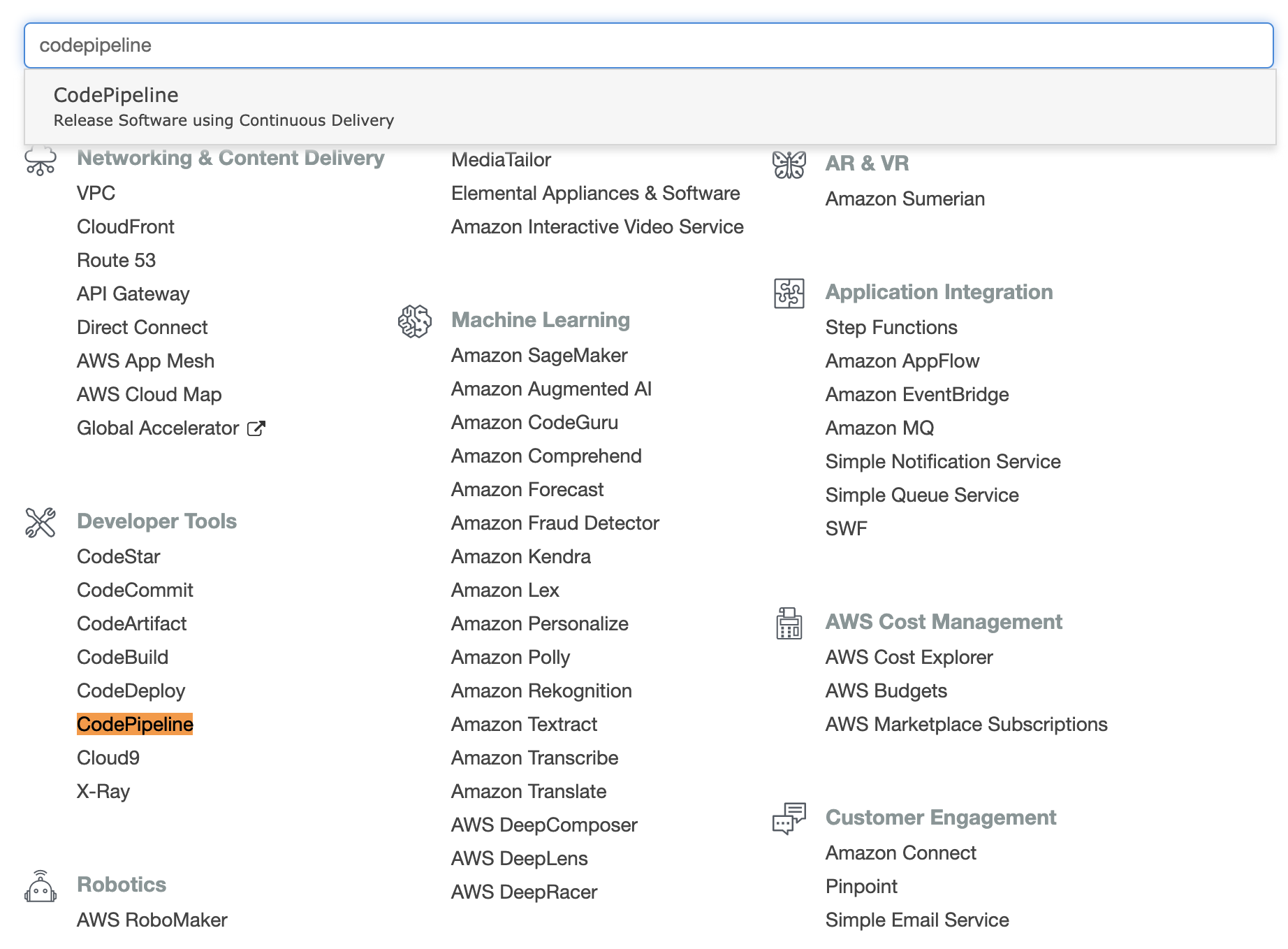
Task: Open Amazon Personalize
Action: 540,623
